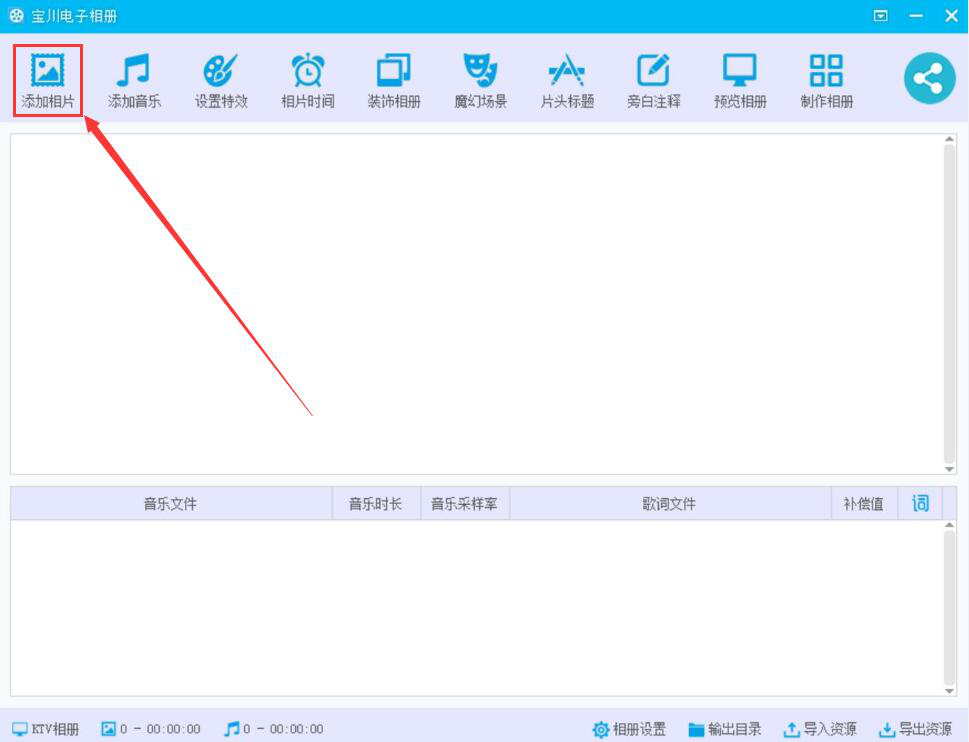The height and width of the screenshot is (742, 969).
Task: Click the 音乐采样率 column header
Action: (x=464, y=504)
